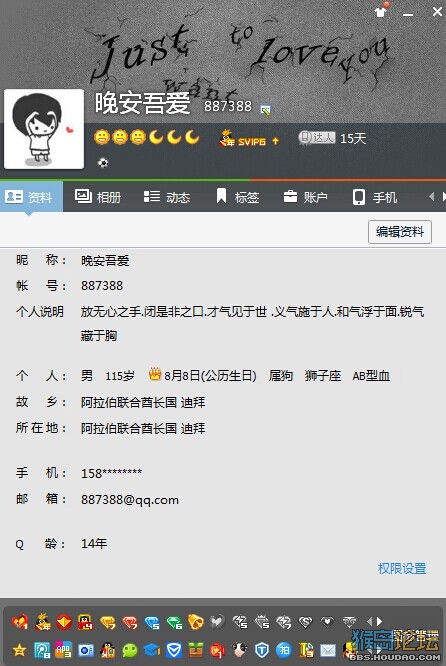Image resolution: width=446 pixels, height=666 pixels.
Task: Open the 权限设置 permission settings link
Action: pos(402,568)
